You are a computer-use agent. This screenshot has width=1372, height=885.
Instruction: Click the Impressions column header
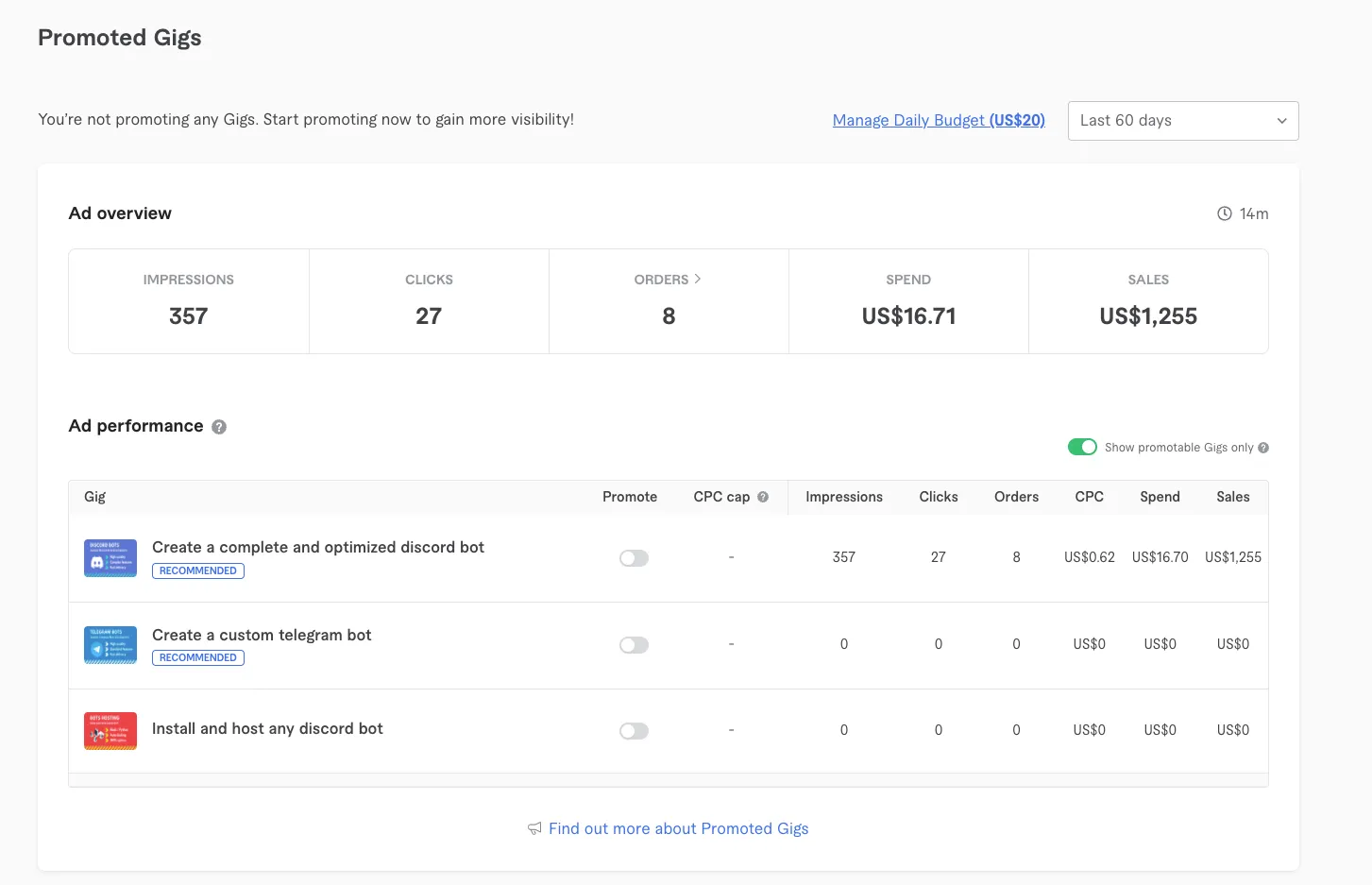click(843, 497)
